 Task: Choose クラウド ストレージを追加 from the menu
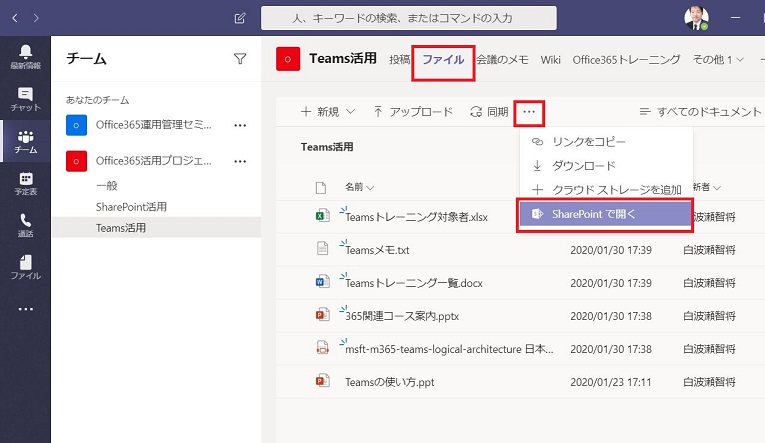click(x=606, y=190)
